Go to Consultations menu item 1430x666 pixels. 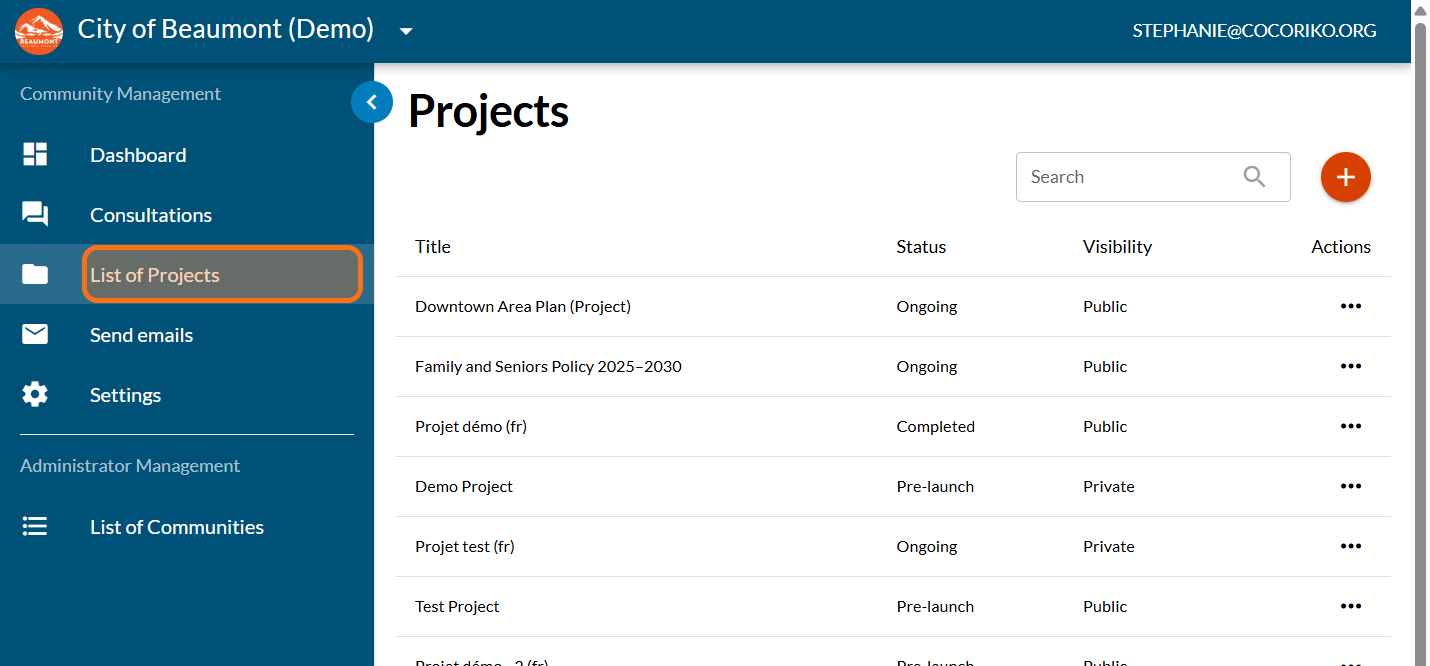click(x=151, y=215)
